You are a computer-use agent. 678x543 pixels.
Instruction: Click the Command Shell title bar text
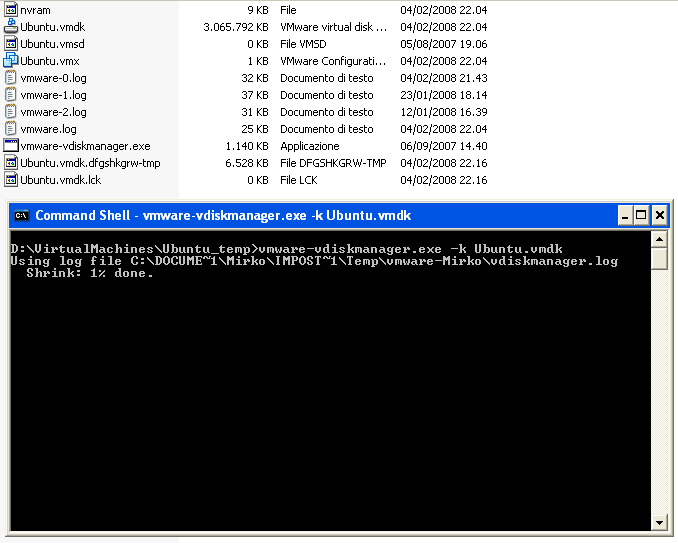pos(223,215)
